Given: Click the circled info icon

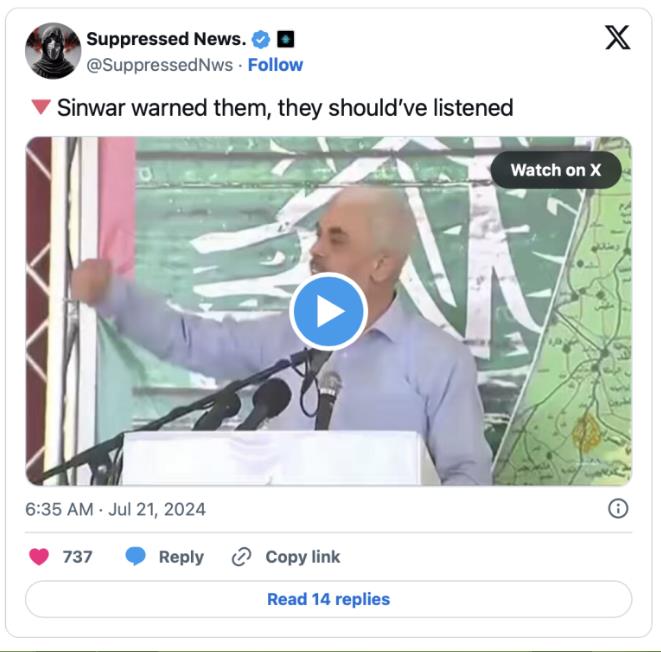Looking at the screenshot, I should (x=618, y=508).
